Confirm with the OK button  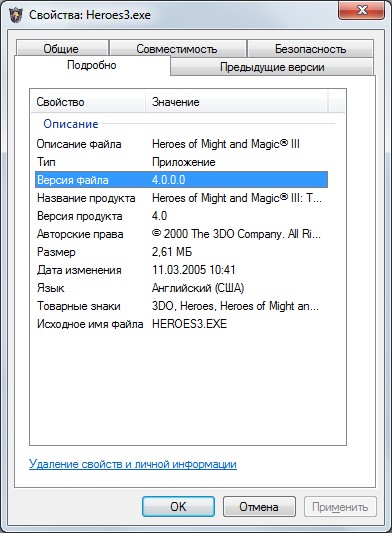(x=178, y=506)
